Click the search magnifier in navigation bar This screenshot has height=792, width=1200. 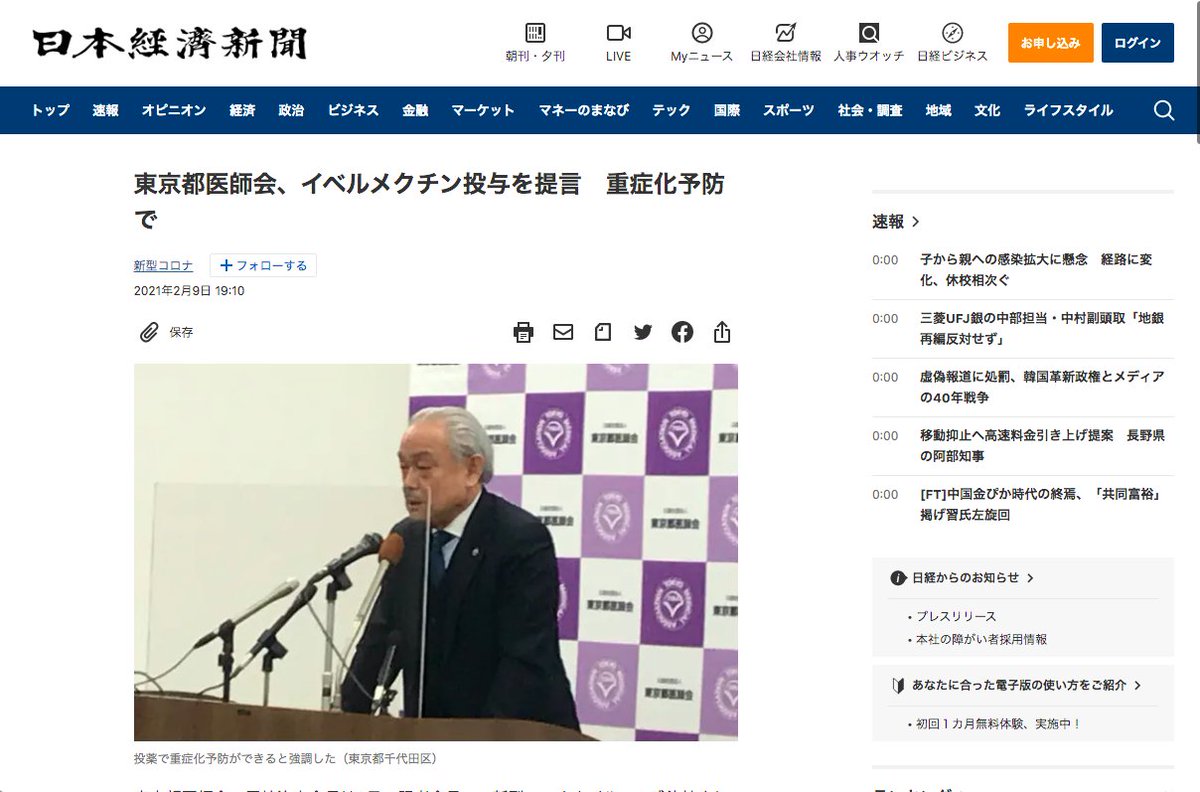coord(1164,110)
